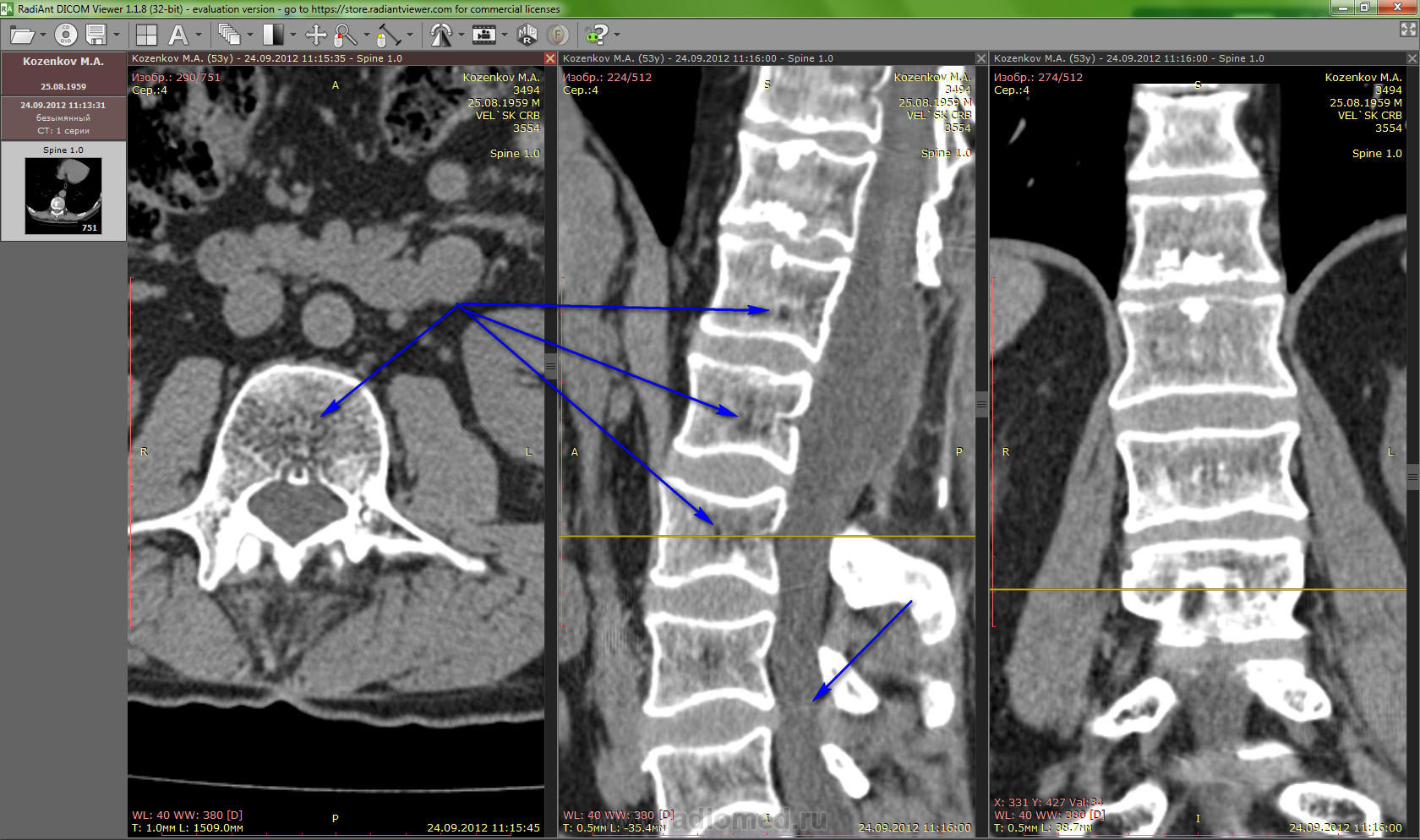This screenshot has height=840, width=1420.
Task: Toggle the text annotations 'A' overlay
Action: coord(177,35)
